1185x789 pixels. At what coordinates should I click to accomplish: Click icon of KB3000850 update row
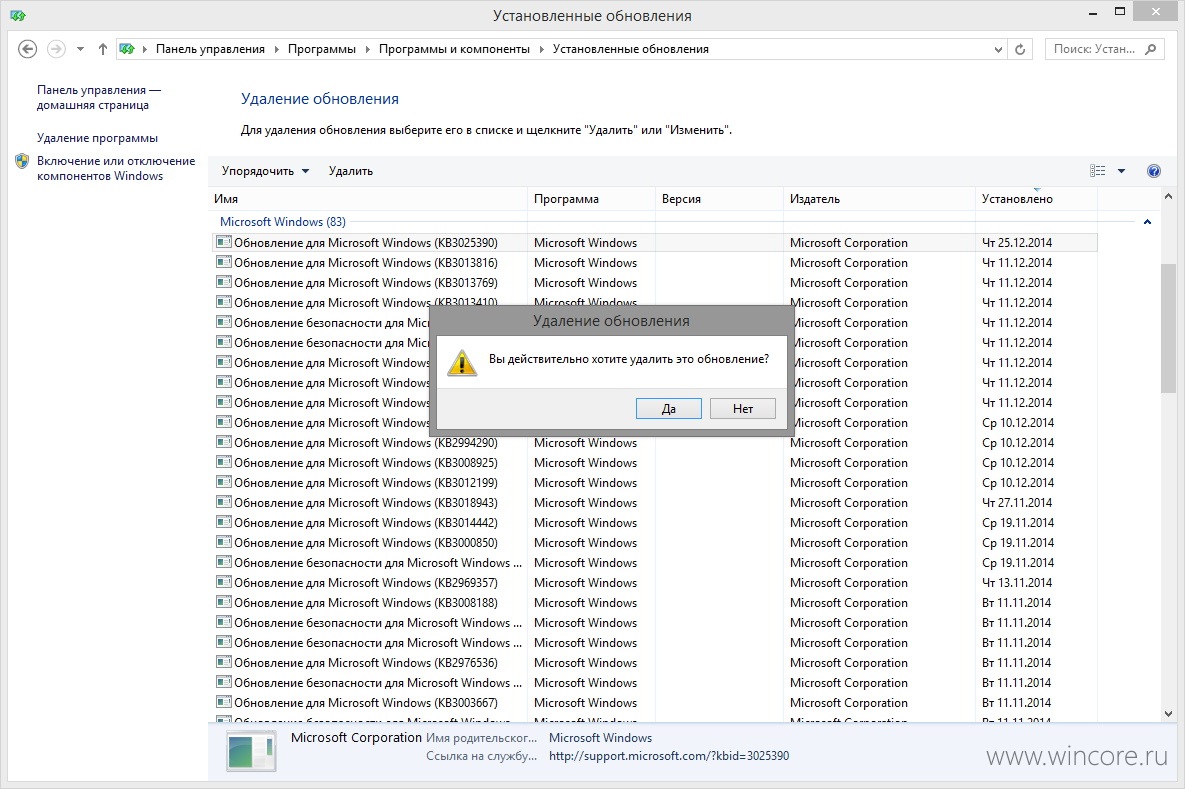[224, 542]
